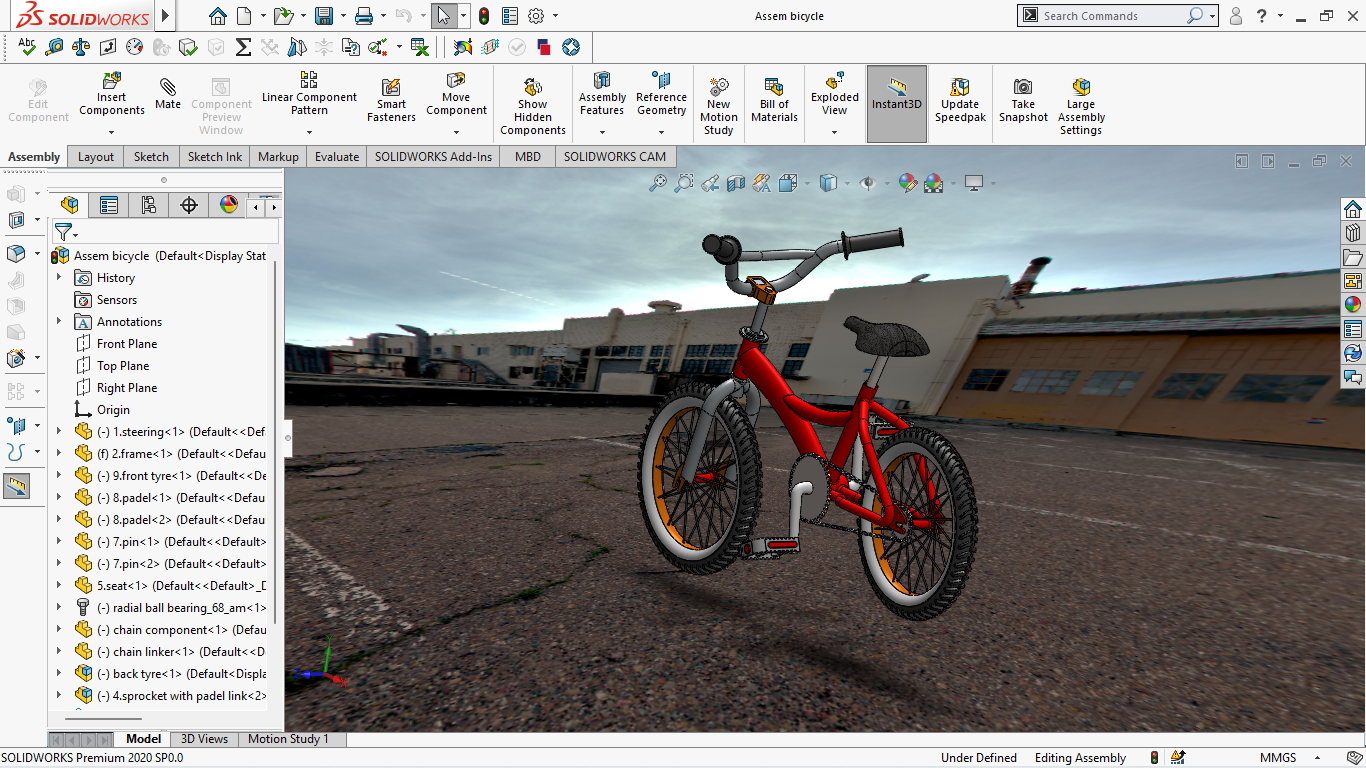Update Speedpak
Screen dimensions: 1366x768
point(960,100)
